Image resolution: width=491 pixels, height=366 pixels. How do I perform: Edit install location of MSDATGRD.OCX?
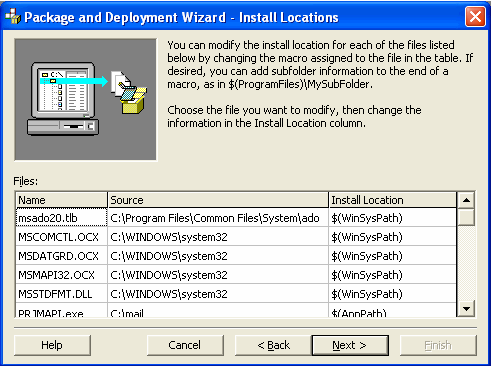[x=392, y=256]
